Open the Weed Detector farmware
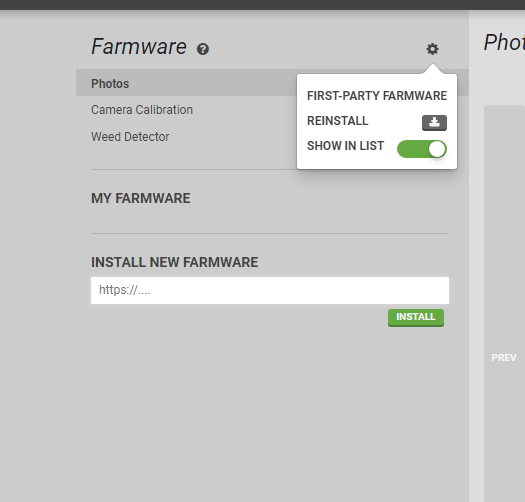Viewport: 525px width, 502px height. coord(130,137)
